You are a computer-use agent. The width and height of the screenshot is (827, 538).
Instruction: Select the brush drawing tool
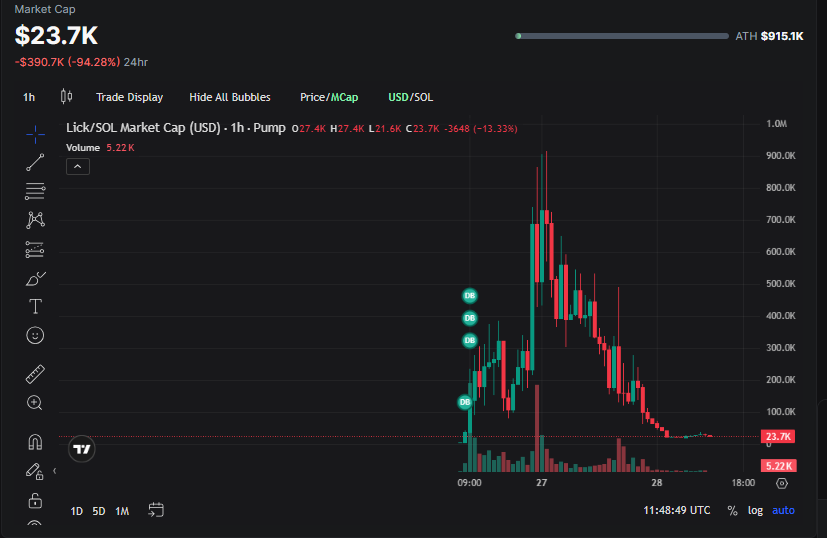[x=35, y=278]
